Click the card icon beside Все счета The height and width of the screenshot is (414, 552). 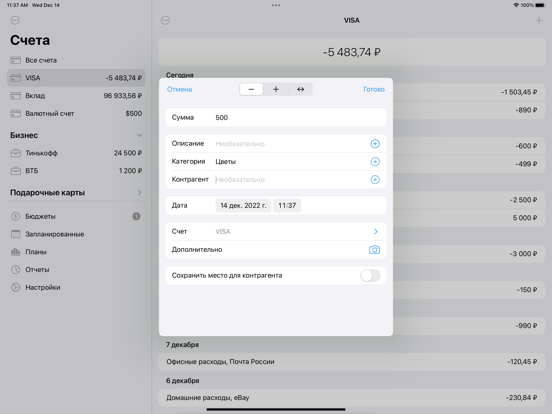(15, 60)
